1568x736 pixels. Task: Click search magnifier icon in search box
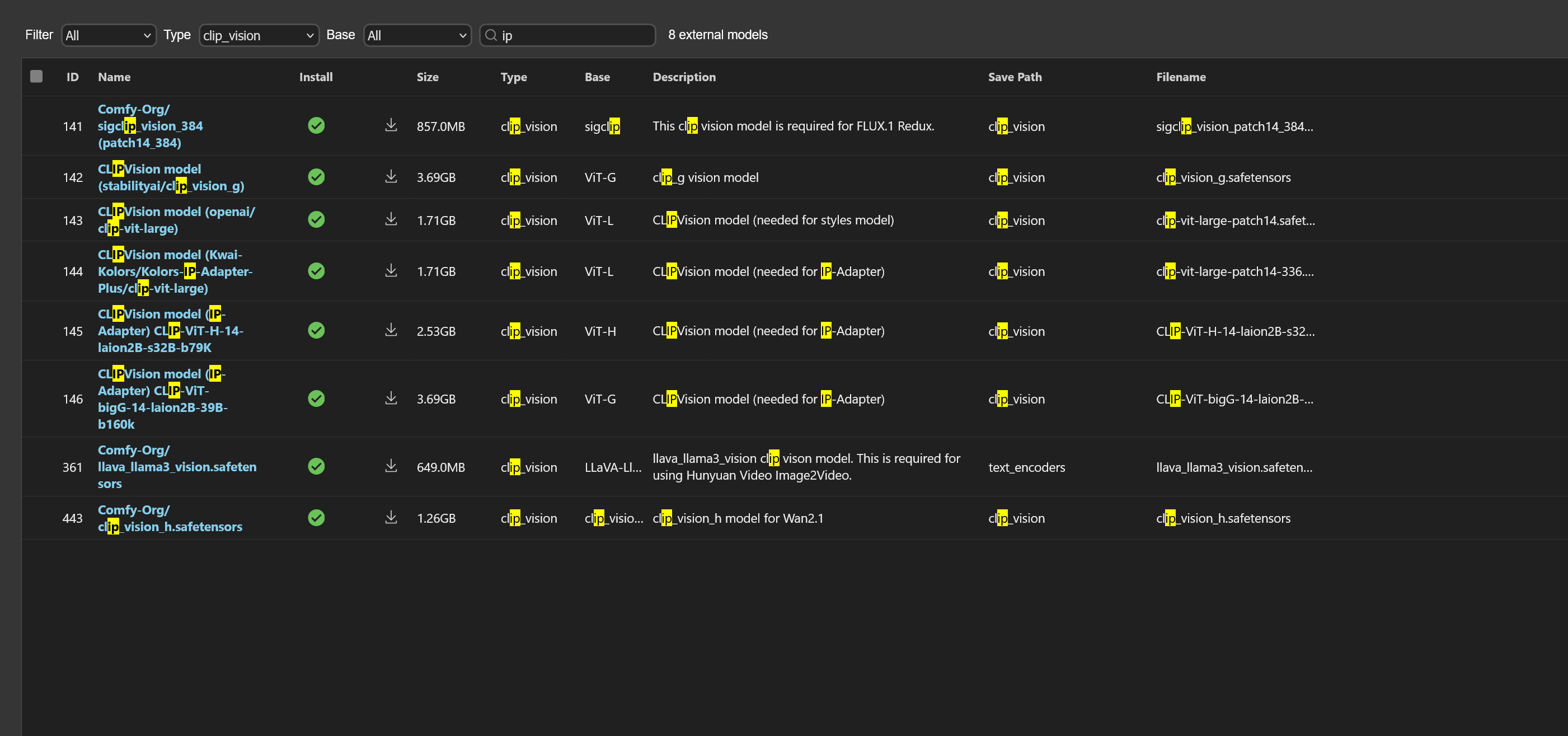[491, 35]
